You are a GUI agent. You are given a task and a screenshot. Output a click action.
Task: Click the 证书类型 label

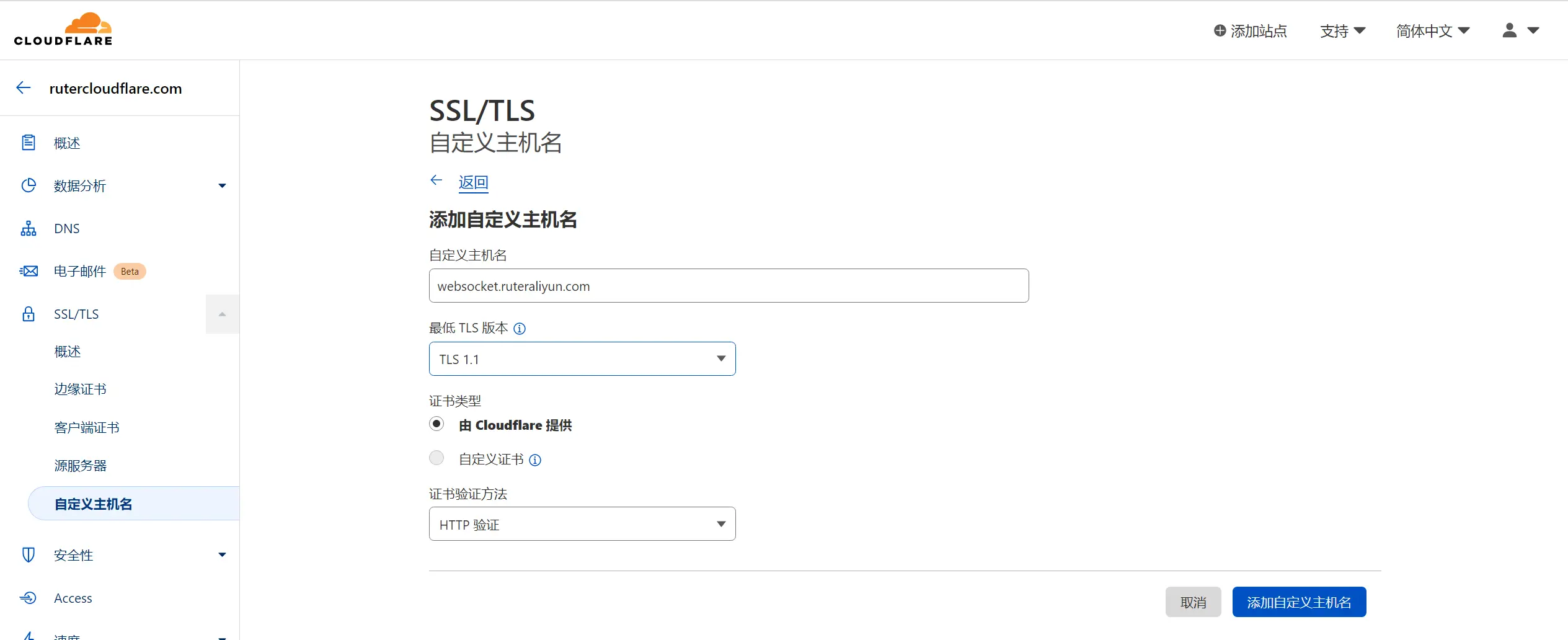coord(454,401)
